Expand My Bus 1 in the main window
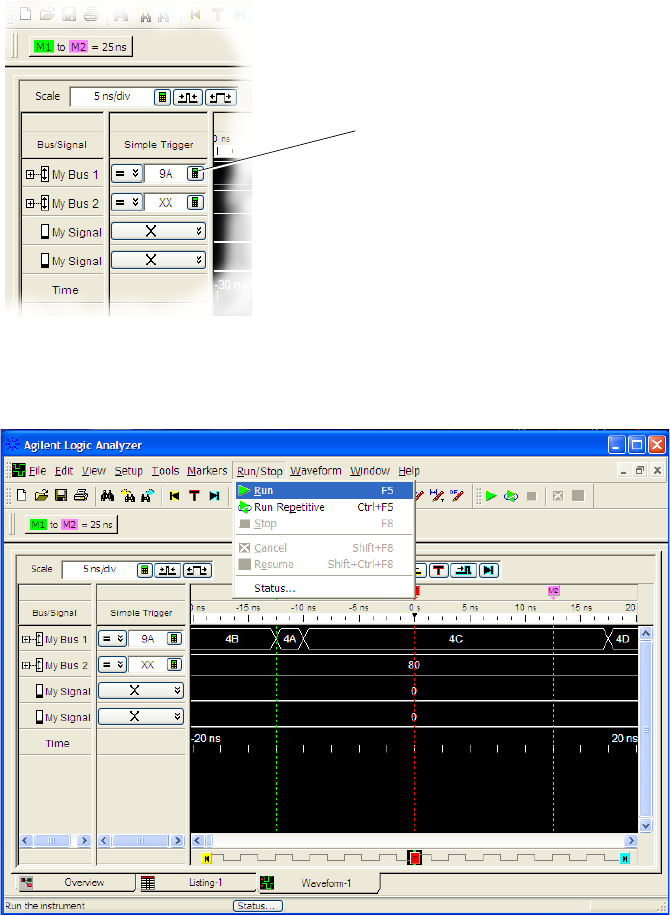This screenshot has height=915, width=670. point(25,640)
